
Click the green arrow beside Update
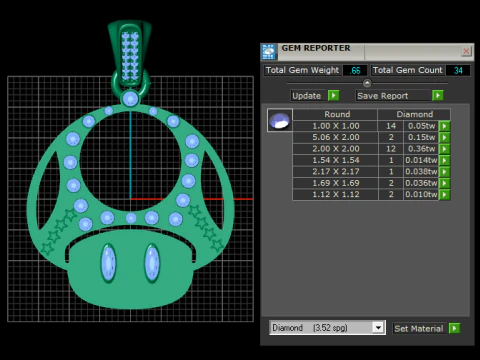[x=333, y=96]
